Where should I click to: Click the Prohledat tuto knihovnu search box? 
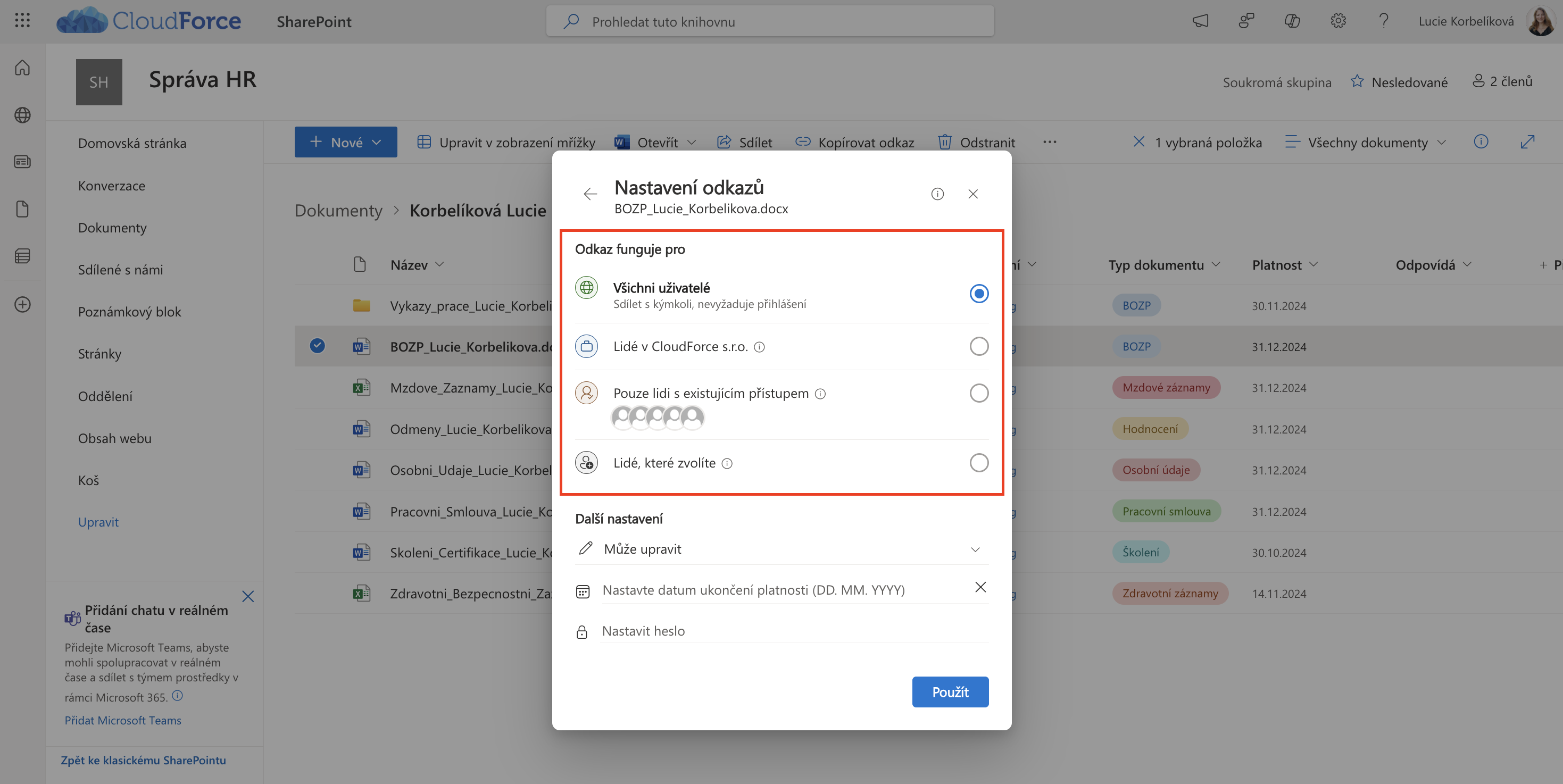[770, 21]
